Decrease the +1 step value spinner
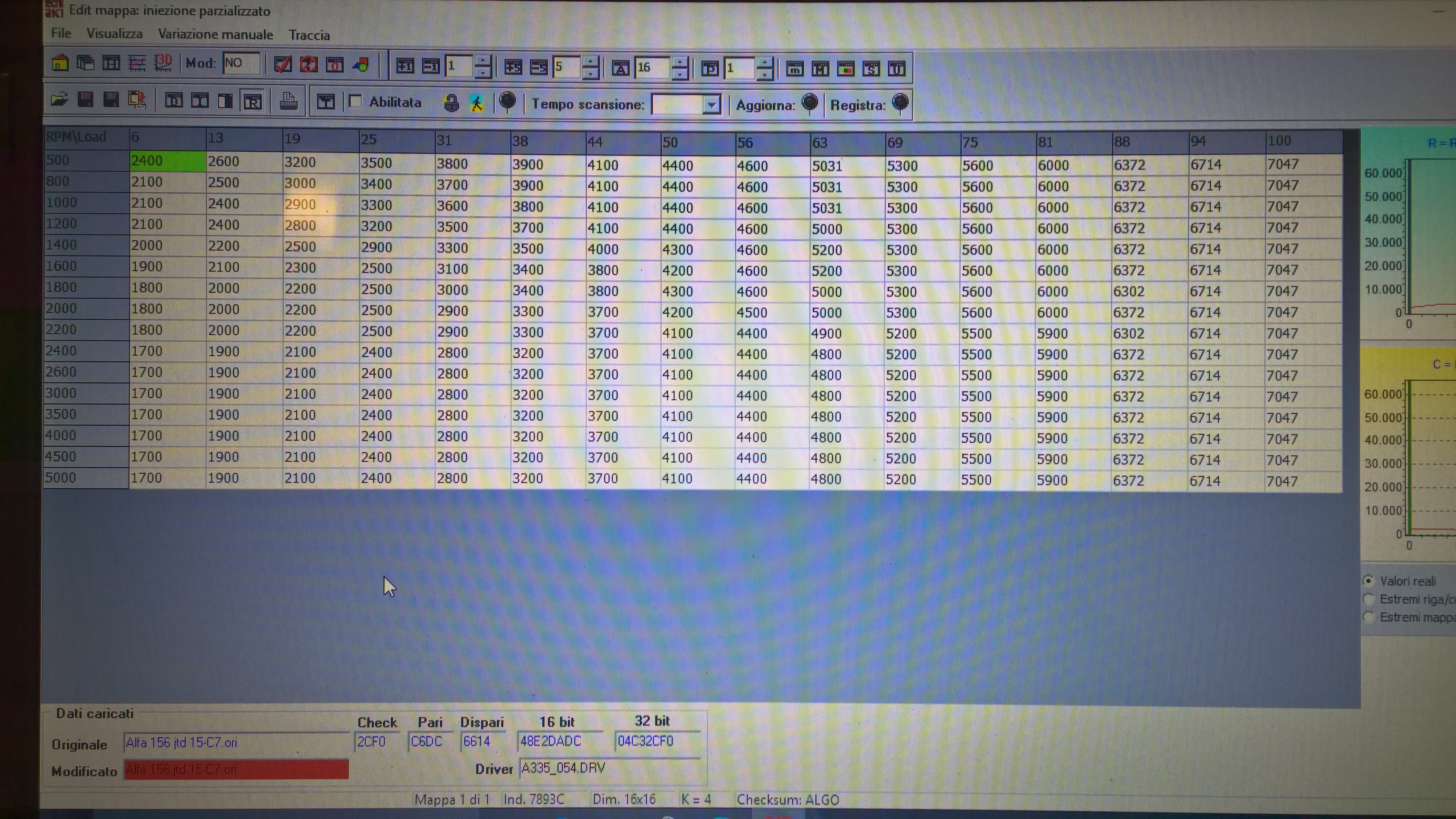This screenshot has width=1456, height=819. 483,73
